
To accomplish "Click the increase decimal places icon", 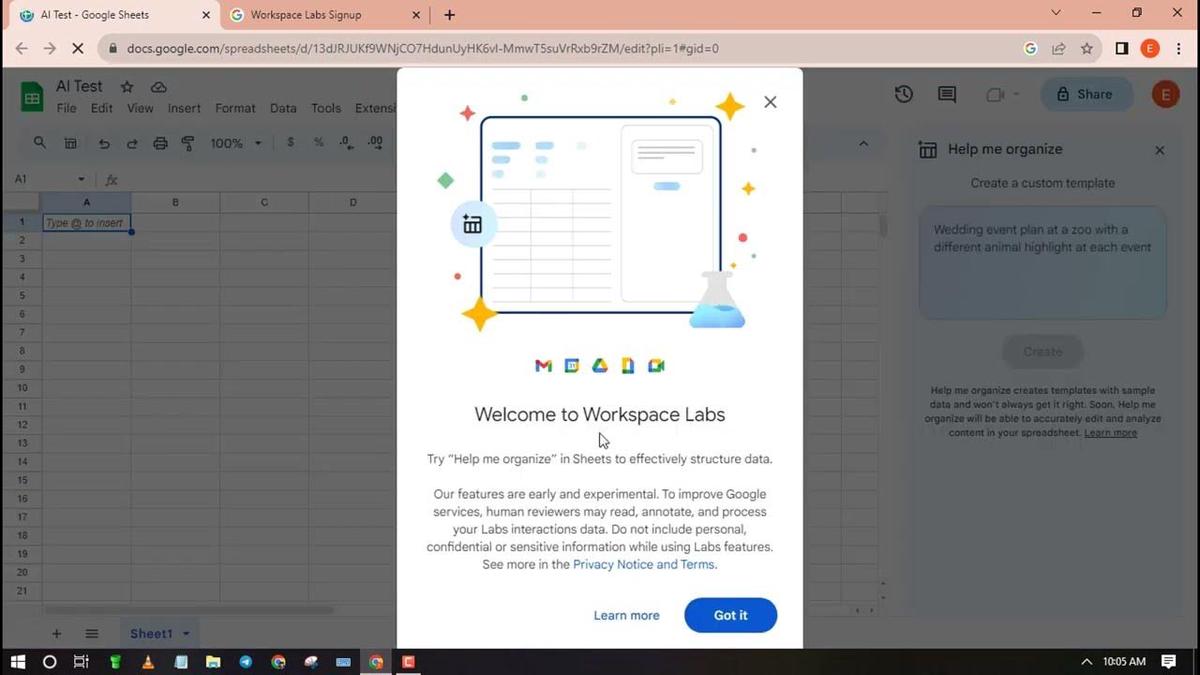I will pyautogui.click(x=375, y=142).
